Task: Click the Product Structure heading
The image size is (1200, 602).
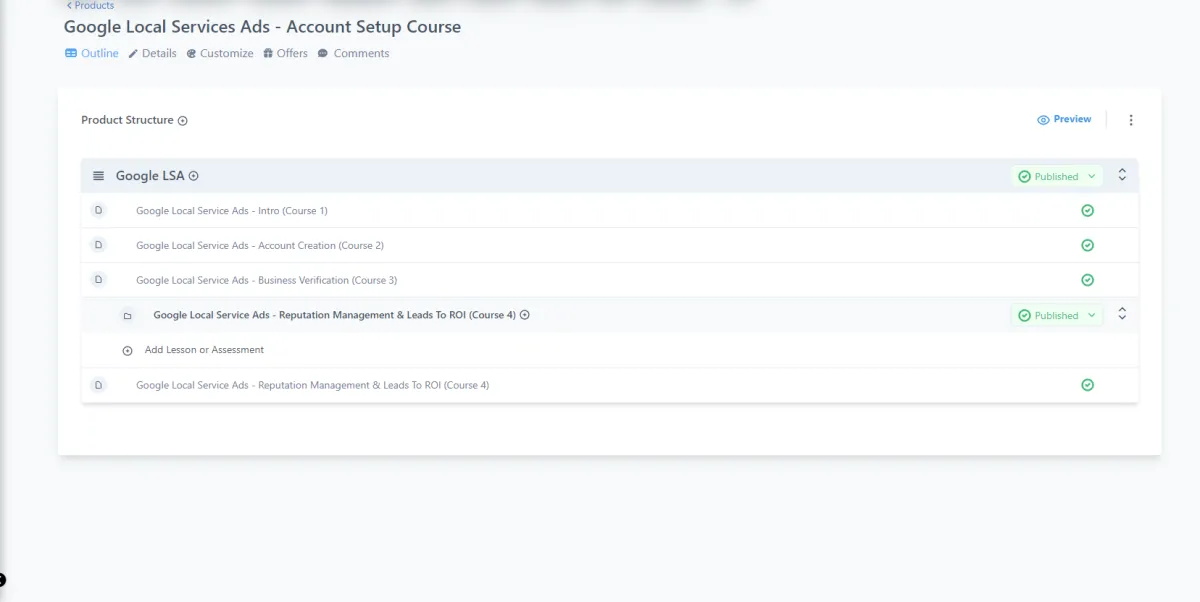Action: pyautogui.click(x=127, y=120)
